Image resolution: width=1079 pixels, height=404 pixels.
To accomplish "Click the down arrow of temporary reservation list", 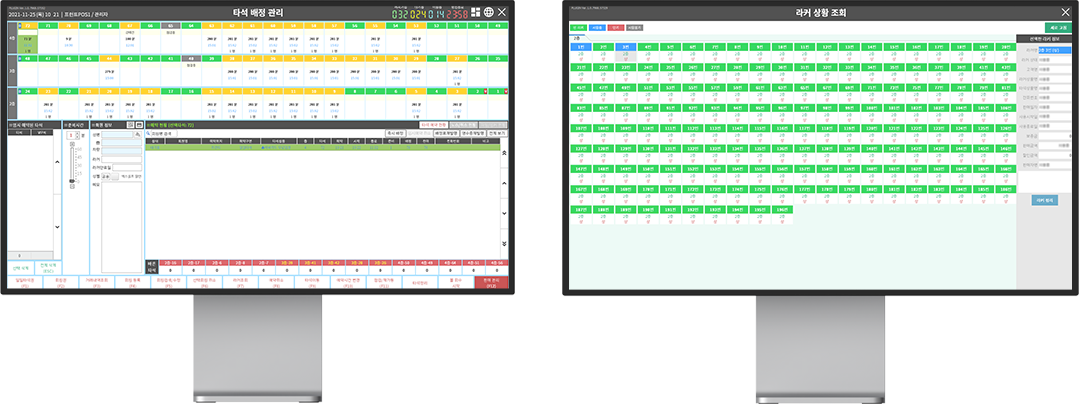I will (55, 227).
